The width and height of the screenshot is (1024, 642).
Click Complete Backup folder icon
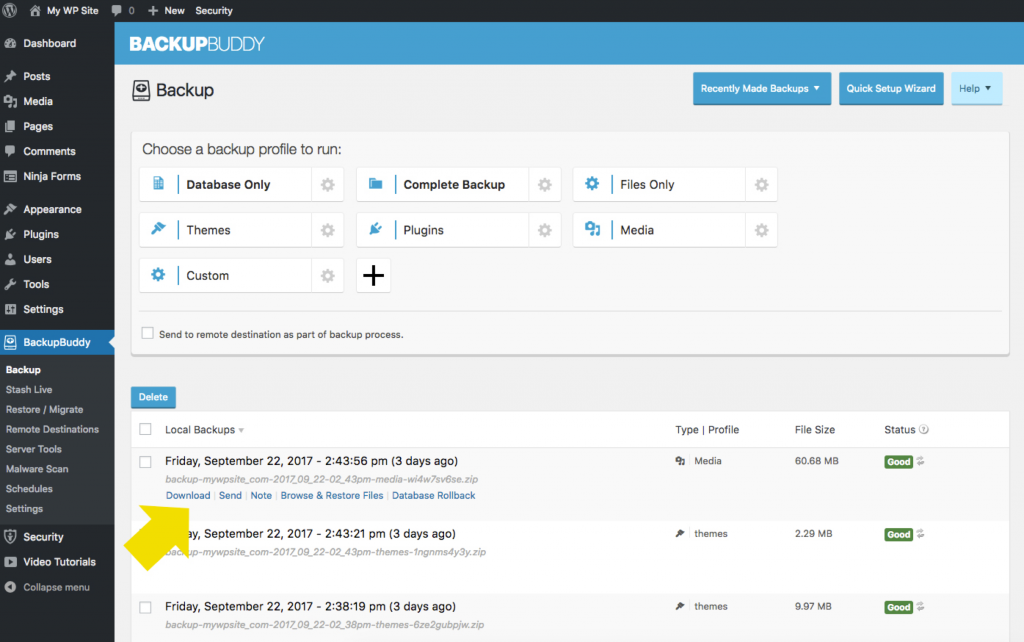point(376,184)
